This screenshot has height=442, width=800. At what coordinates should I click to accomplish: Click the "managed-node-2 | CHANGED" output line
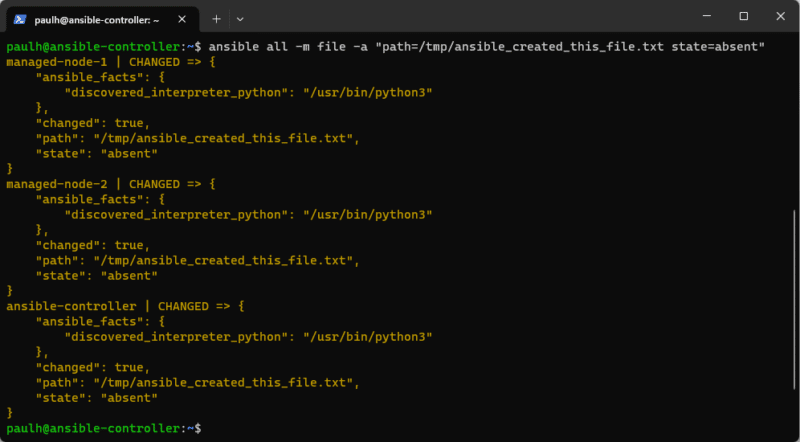110,184
